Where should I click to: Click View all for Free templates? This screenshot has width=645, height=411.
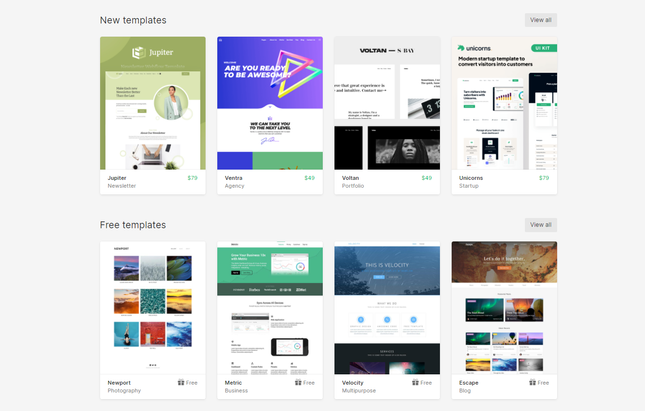541,225
